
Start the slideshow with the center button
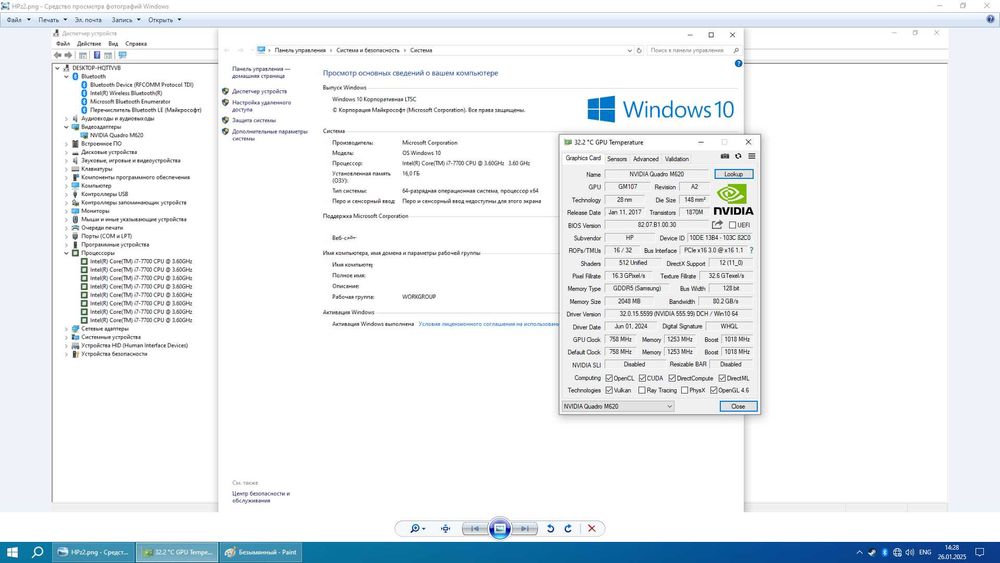click(500, 529)
